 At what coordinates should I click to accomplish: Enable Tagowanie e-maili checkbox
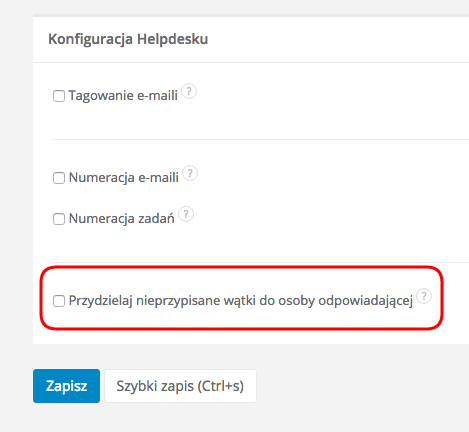(x=59, y=96)
